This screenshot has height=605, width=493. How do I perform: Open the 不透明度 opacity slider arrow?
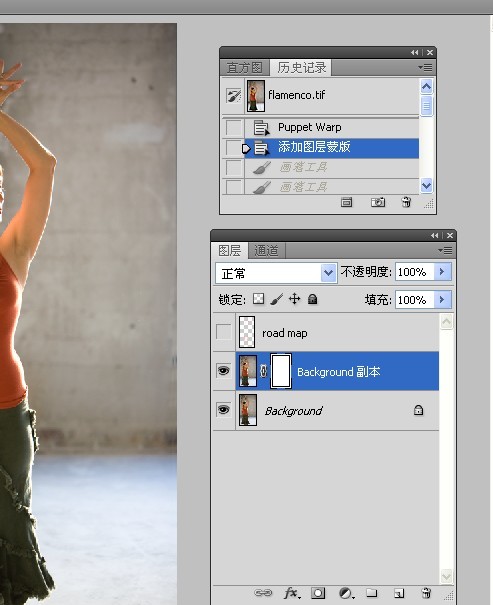(x=442, y=272)
